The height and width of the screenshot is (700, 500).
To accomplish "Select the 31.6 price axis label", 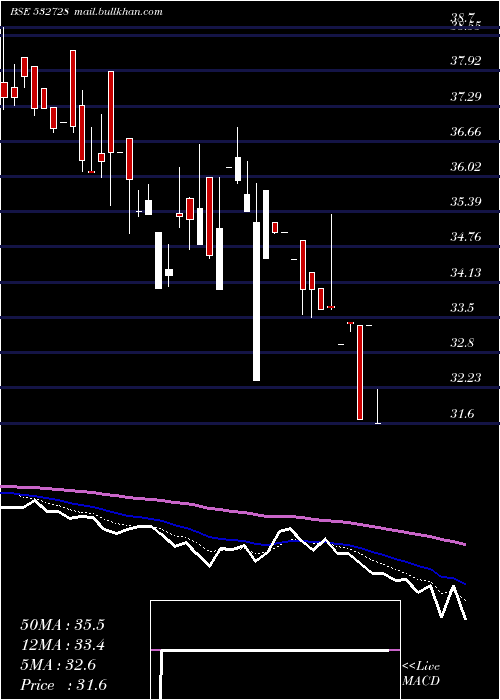I will [463, 414].
